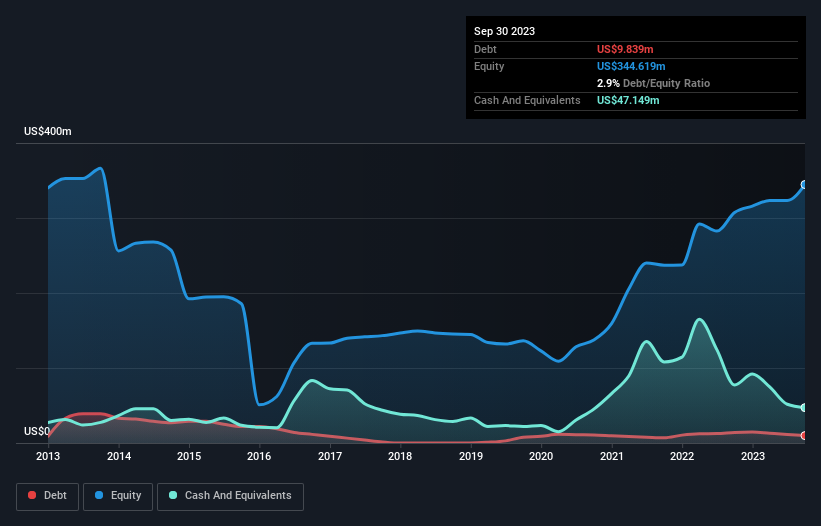Click the 2022 x-axis label
821x526 pixels.
click(682, 456)
